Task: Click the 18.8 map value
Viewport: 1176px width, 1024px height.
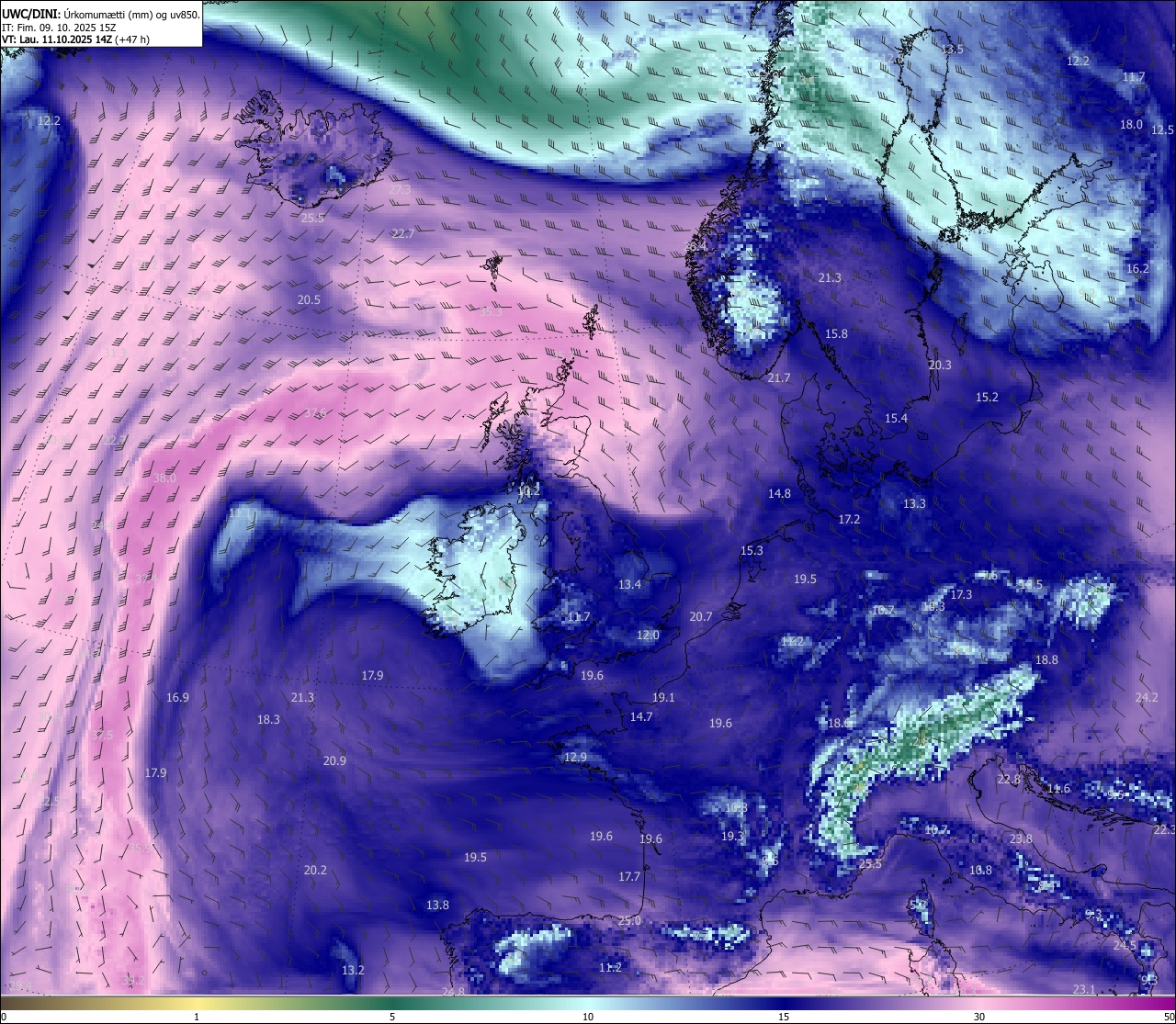Action: click(x=1046, y=660)
